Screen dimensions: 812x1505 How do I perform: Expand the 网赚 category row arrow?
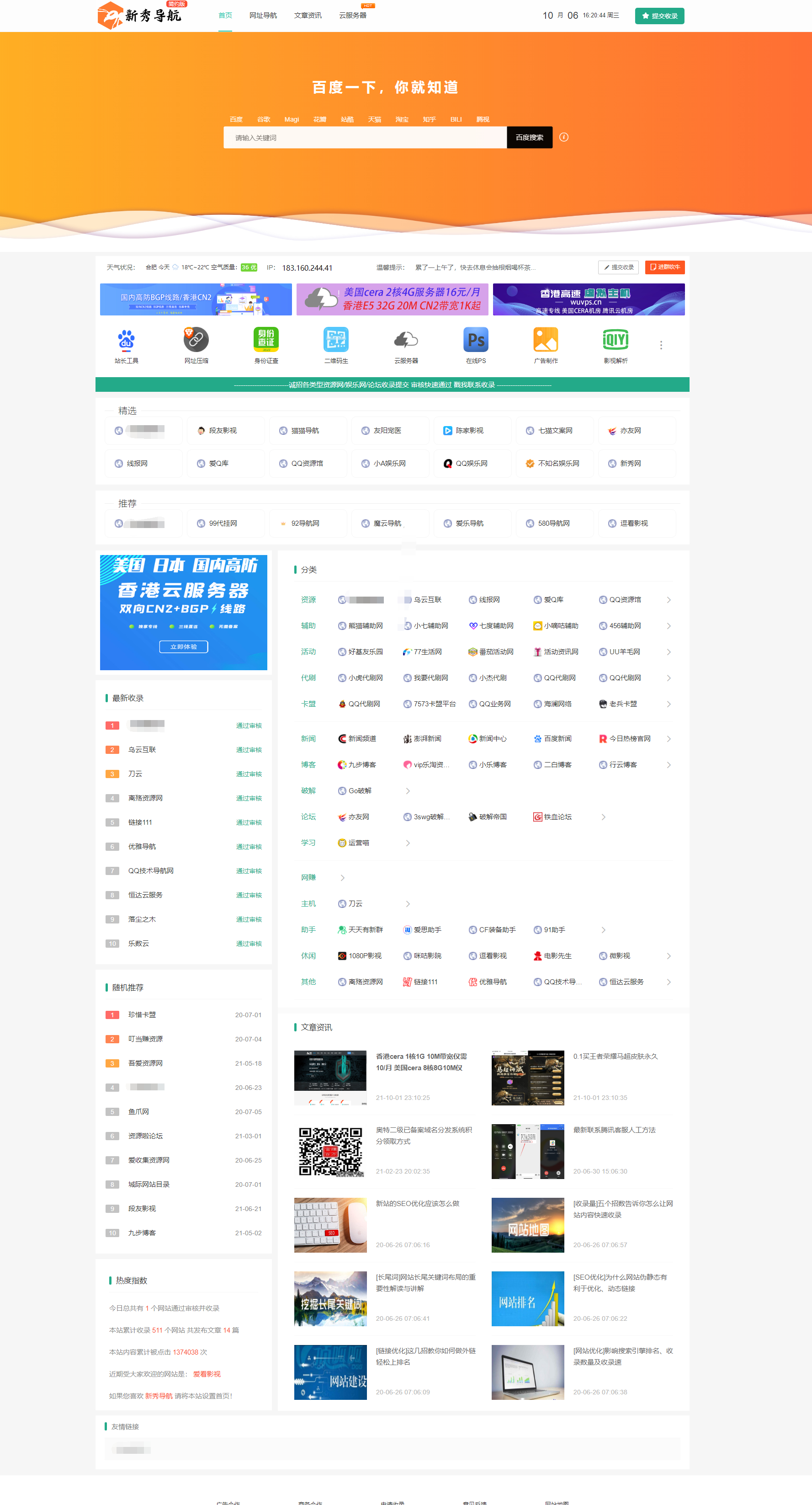[342, 877]
